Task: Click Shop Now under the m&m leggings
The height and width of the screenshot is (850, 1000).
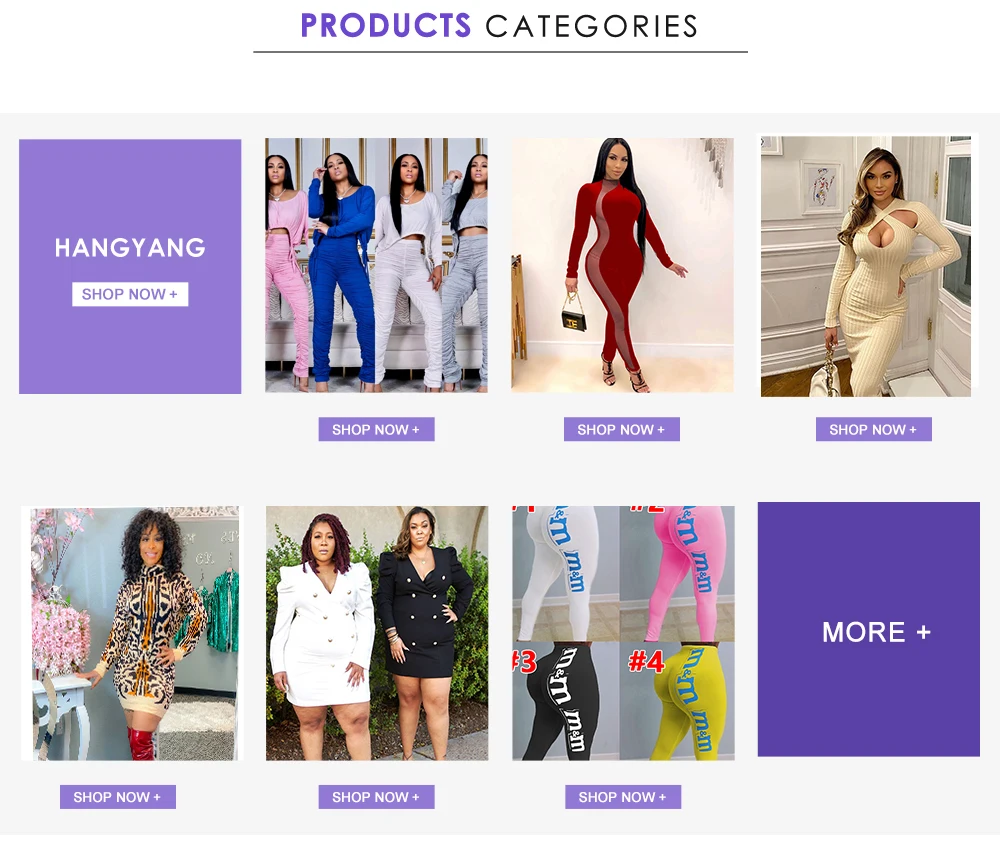Action: pos(622,797)
